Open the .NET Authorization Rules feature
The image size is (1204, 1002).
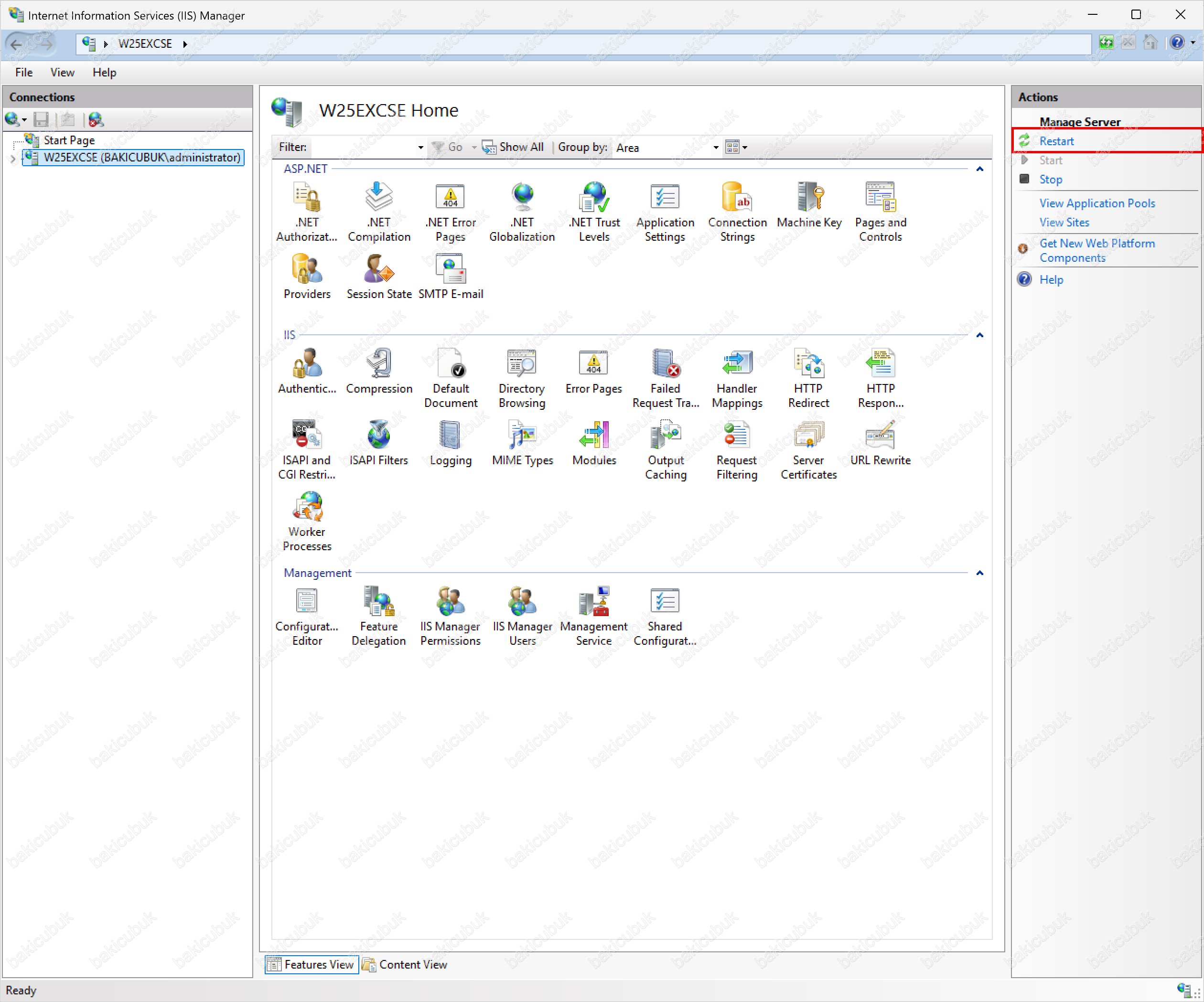click(307, 212)
